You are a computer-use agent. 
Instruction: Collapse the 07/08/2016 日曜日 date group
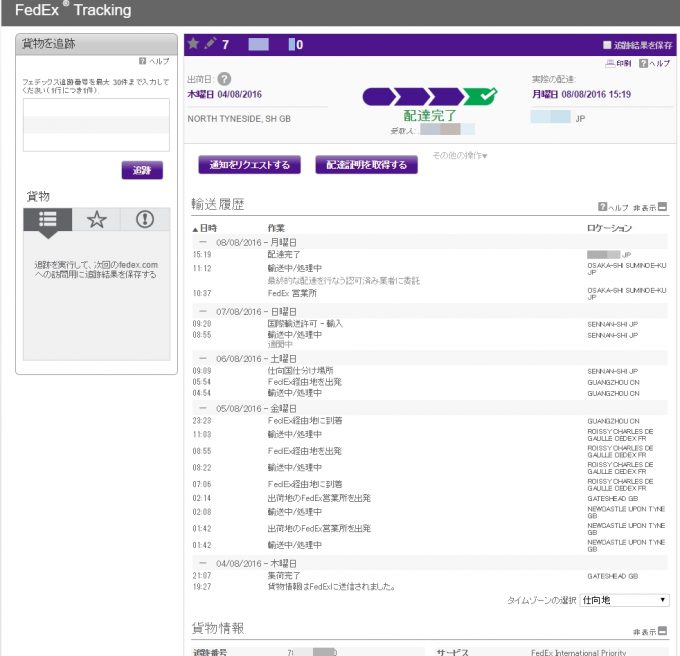tap(203, 311)
